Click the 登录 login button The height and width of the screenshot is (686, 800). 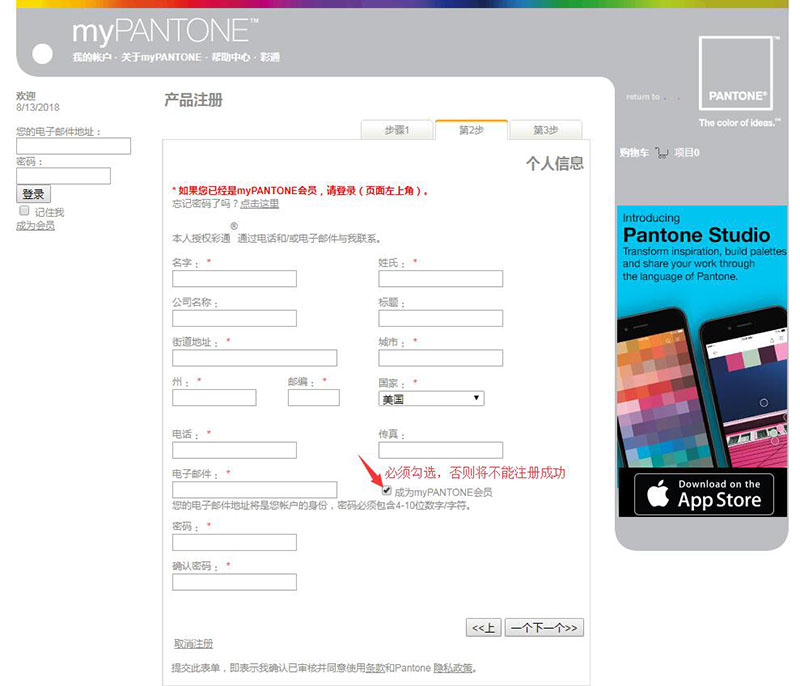point(33,194)
